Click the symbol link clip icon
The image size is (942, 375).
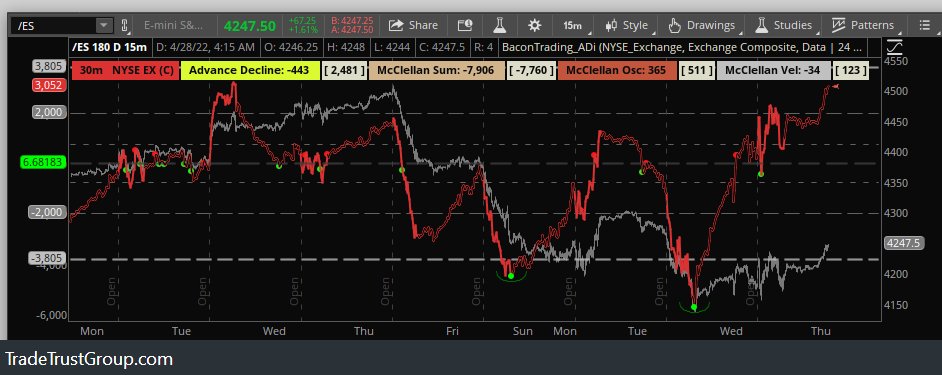coord(125,26)
